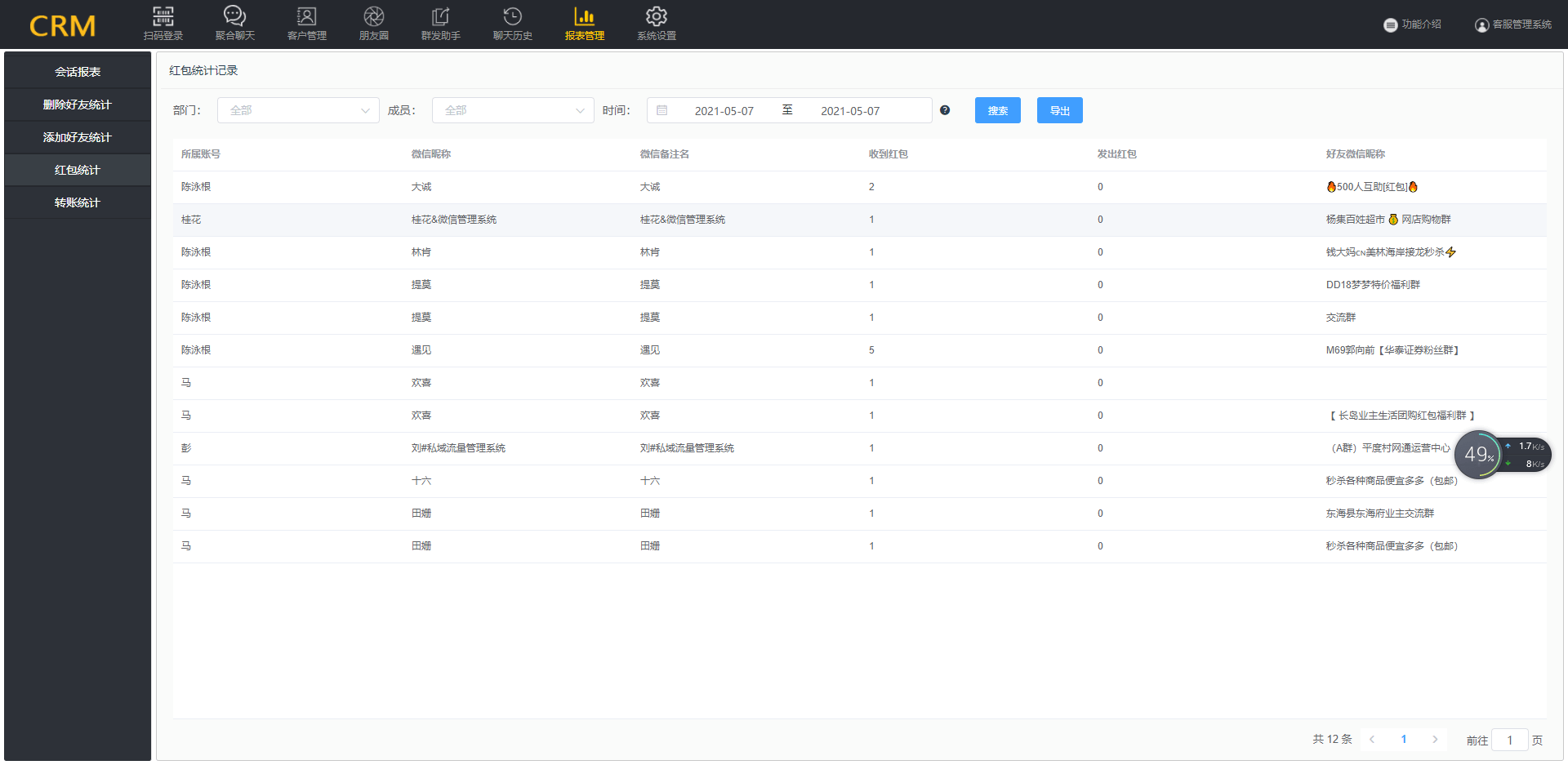The height and width of the screenshot is (765, 1568).
Task: Click the 搜索 search button
Action: coord(998,110)
